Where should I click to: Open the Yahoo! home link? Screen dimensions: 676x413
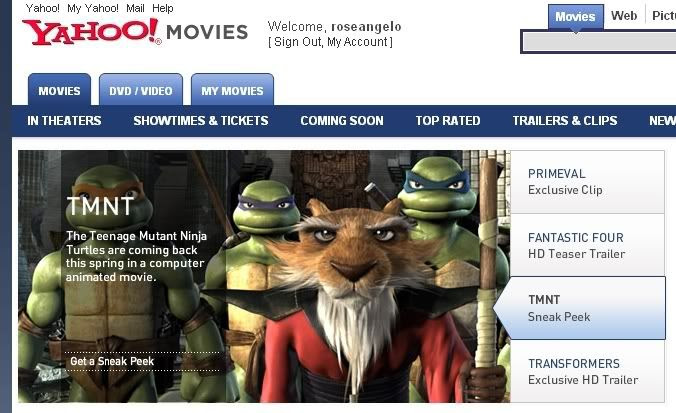click(x=43, y=8)
